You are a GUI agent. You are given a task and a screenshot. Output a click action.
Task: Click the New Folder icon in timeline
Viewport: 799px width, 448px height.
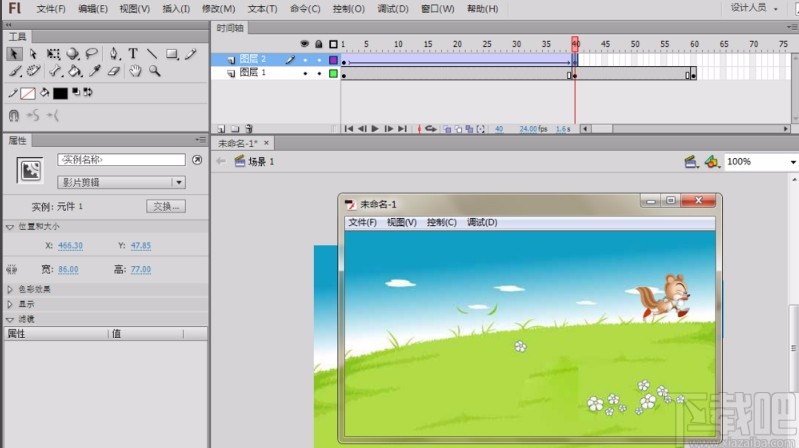[235, 129]
